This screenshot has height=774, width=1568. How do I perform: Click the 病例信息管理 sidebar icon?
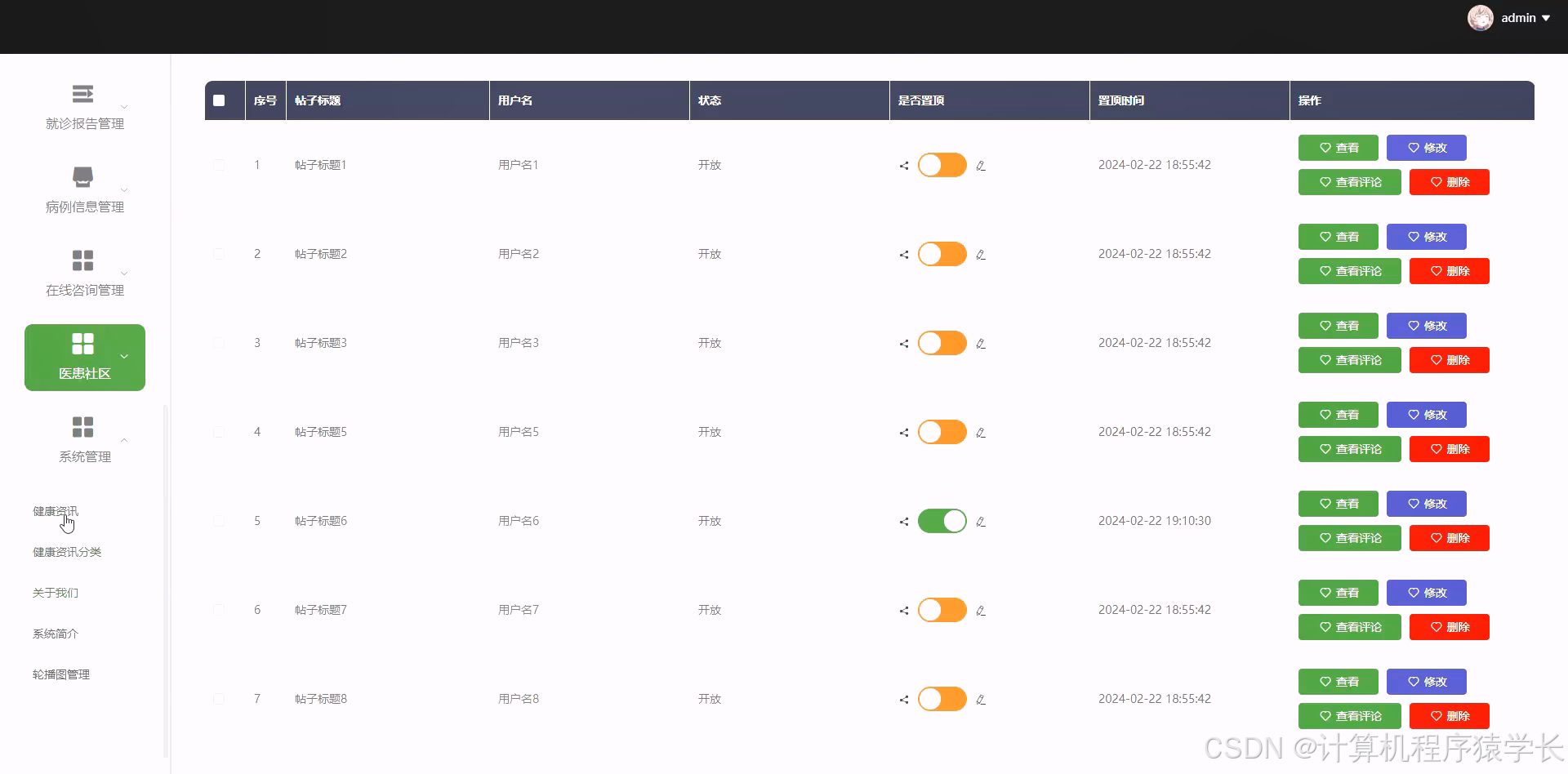click(82, 177)
